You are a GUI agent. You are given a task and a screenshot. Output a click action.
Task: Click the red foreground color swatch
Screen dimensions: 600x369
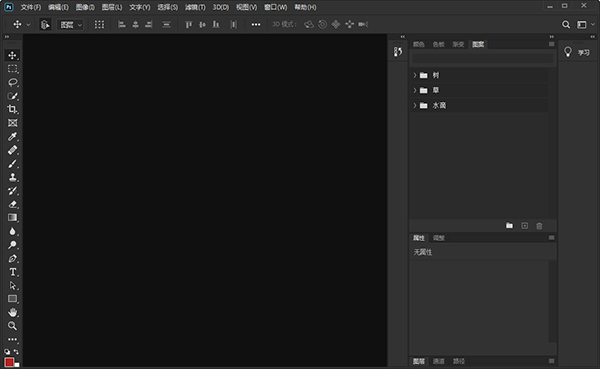click(9, 362)
